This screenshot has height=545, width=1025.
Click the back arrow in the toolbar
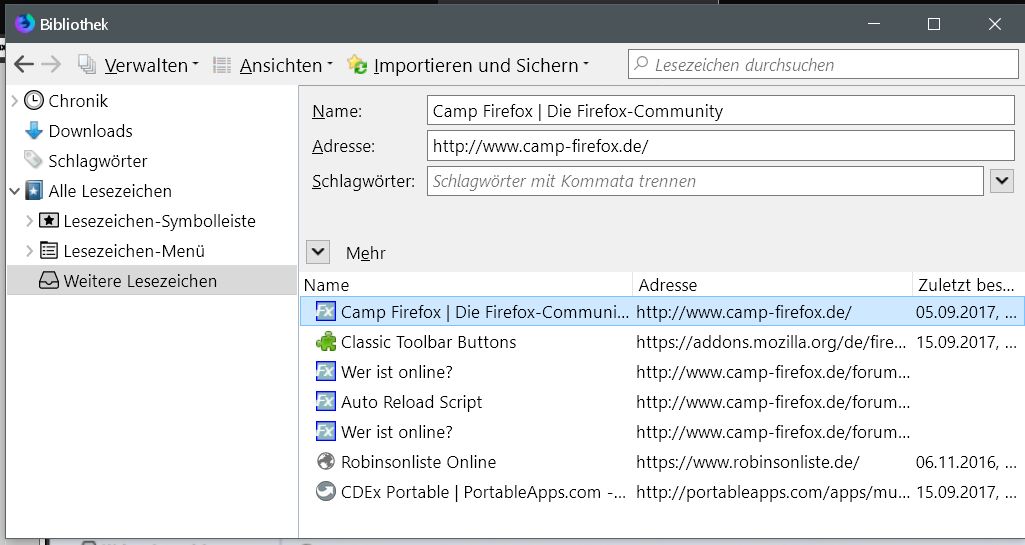[24, 64]
